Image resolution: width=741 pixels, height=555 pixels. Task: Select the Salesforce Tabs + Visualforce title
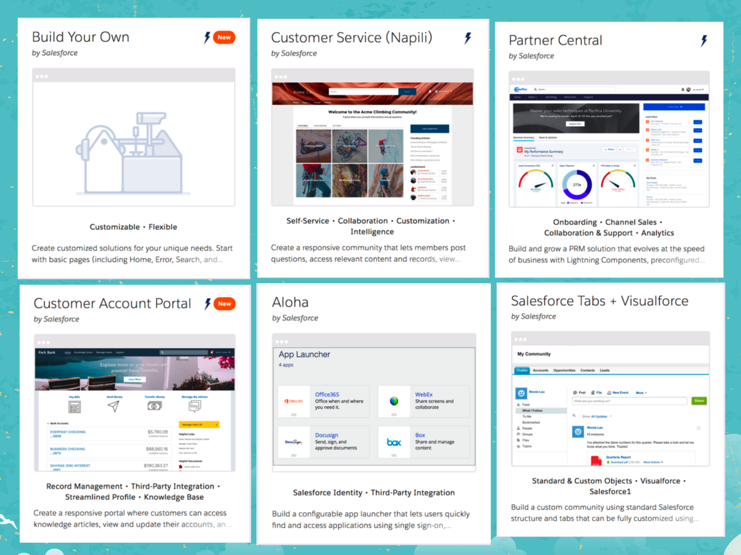(x=599, y=301)
